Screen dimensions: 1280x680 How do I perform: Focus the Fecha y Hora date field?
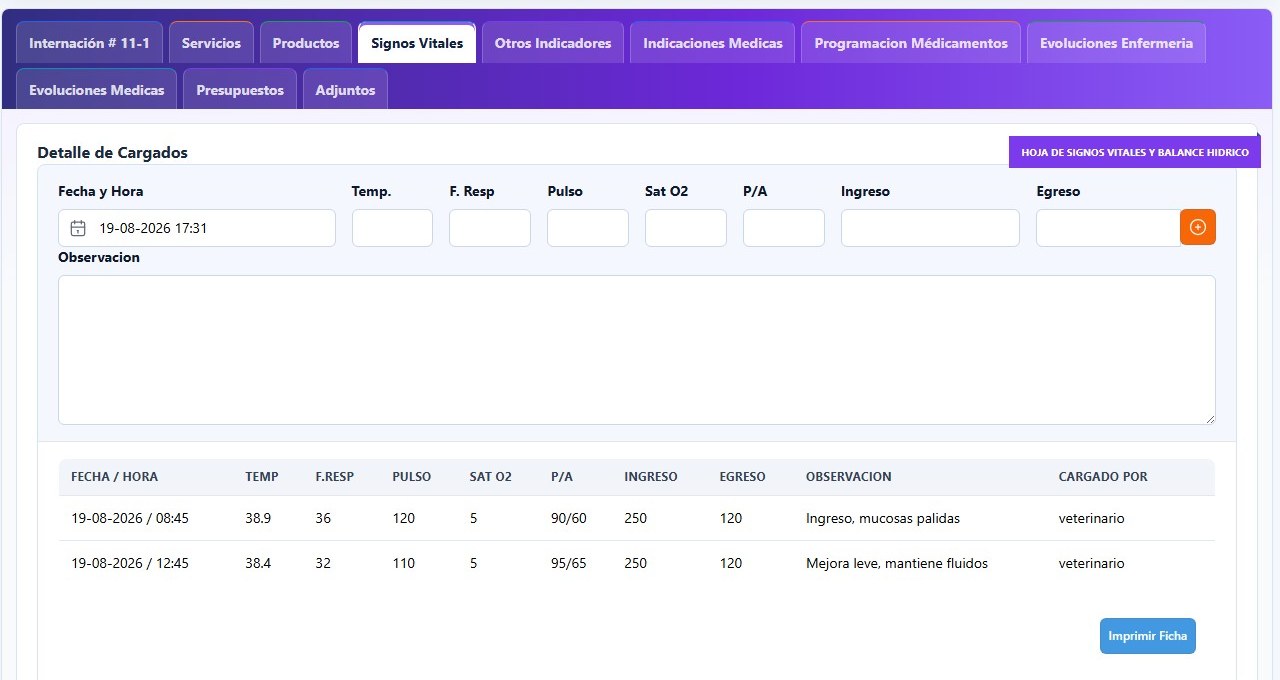click(197, 228)
